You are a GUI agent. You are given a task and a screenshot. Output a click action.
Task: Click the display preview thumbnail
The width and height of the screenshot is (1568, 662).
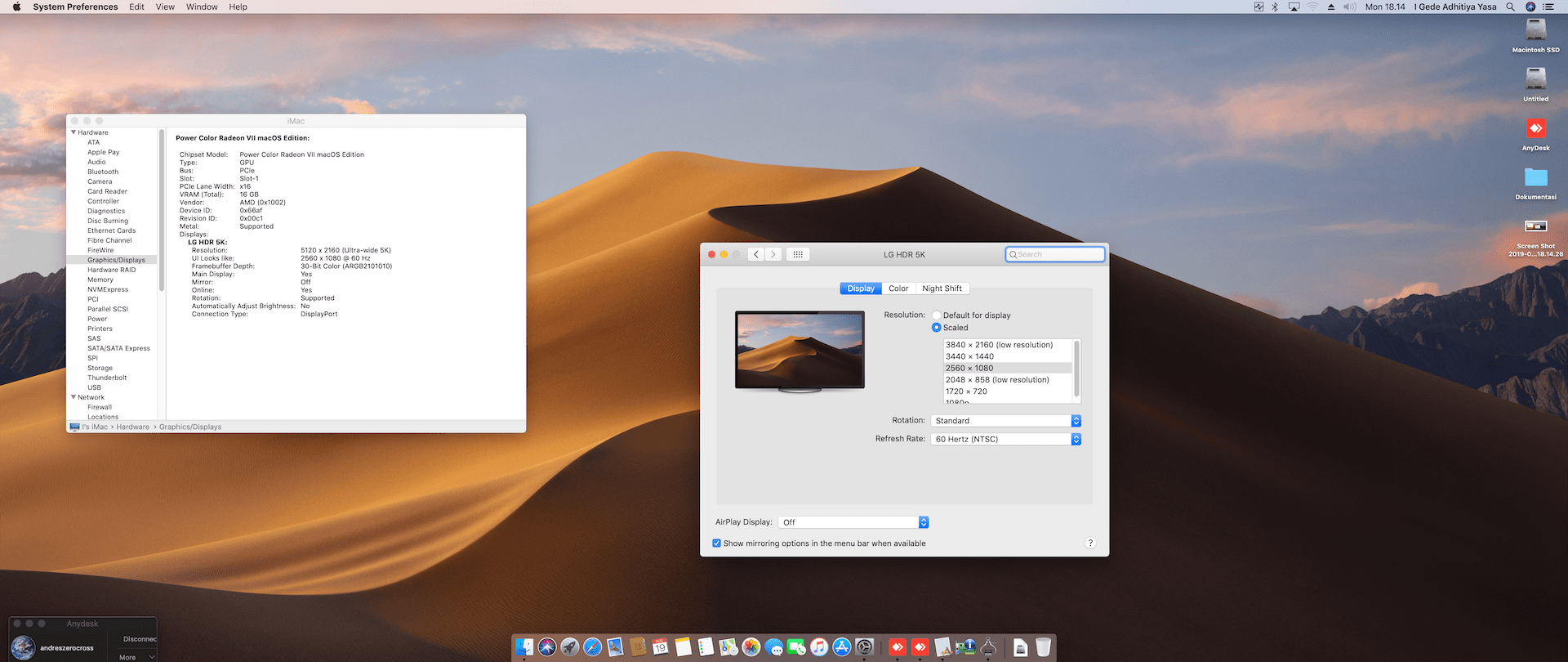pos(800,351)
